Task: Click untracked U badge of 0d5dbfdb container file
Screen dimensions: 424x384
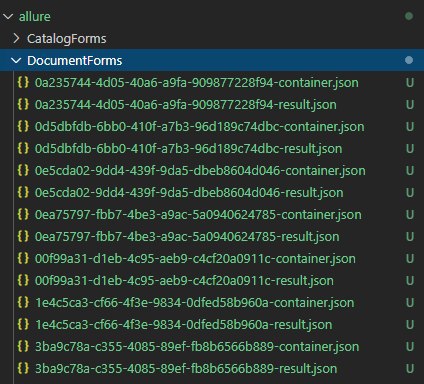Action: (x=410, y=127)
